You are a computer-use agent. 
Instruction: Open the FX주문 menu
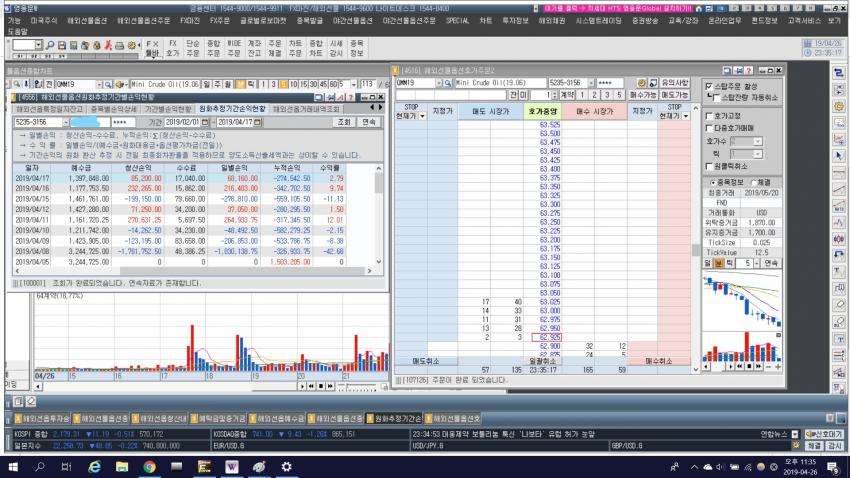tap(220, 21)
